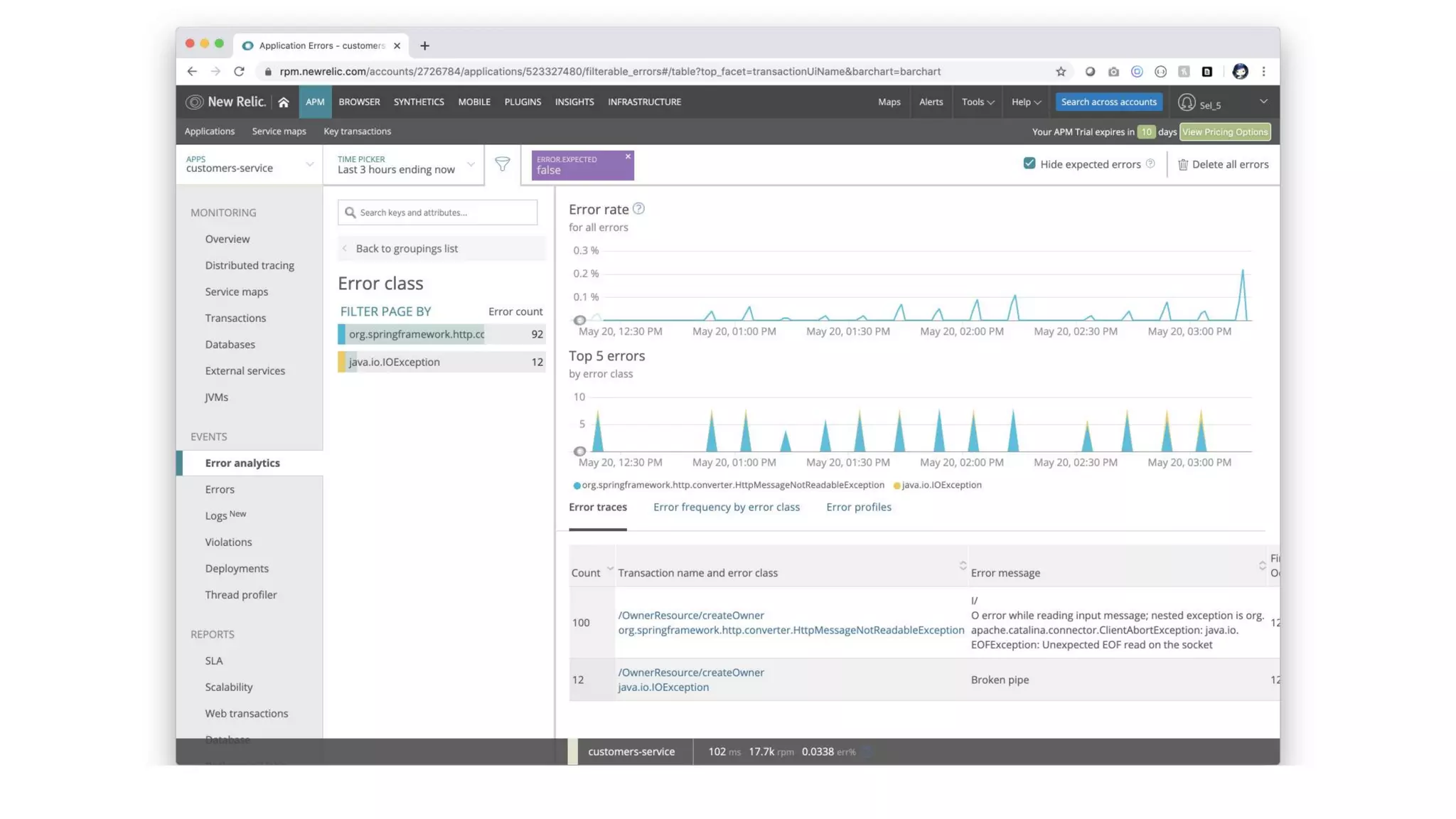Screen dimensions: 1456x819
Task: Open the filter funnel icon
Action: (x=502, y=164)
